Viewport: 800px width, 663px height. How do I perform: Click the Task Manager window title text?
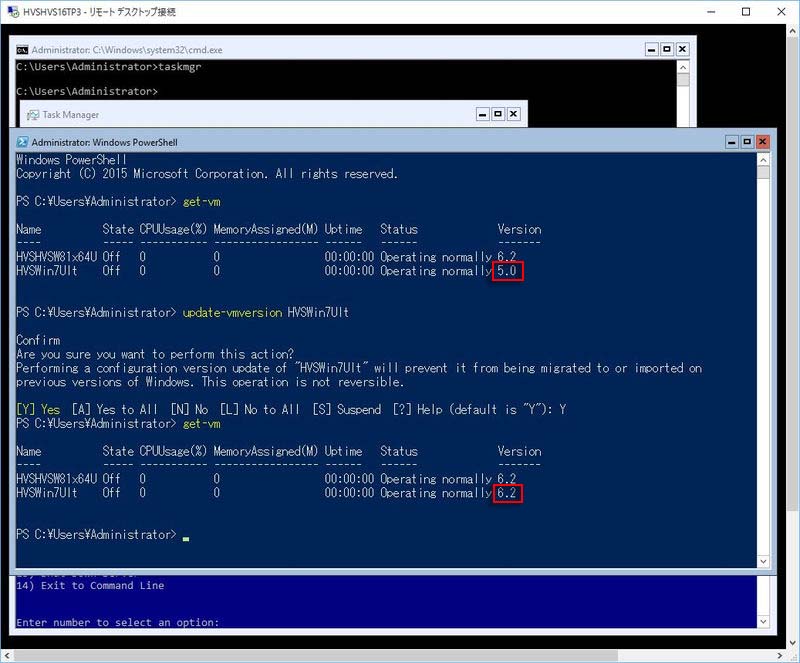tap(70, 115)
